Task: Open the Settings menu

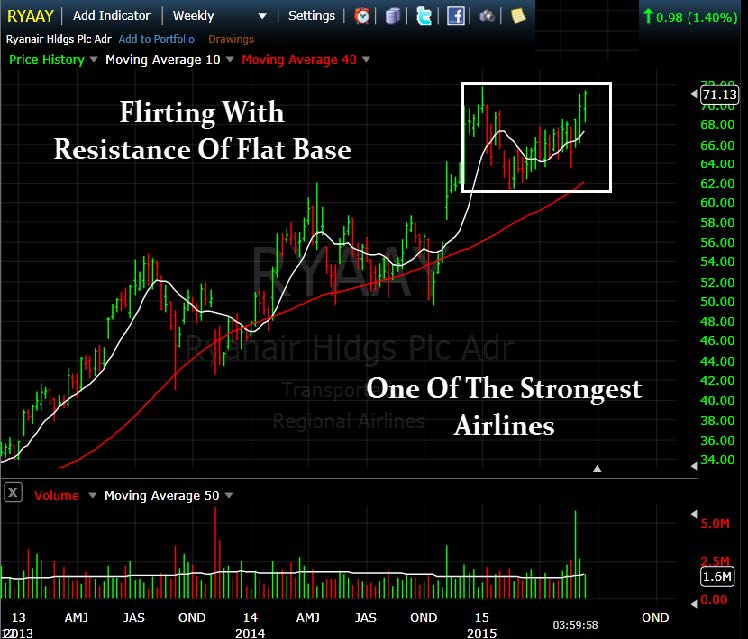Action: [x=311, y=16]
